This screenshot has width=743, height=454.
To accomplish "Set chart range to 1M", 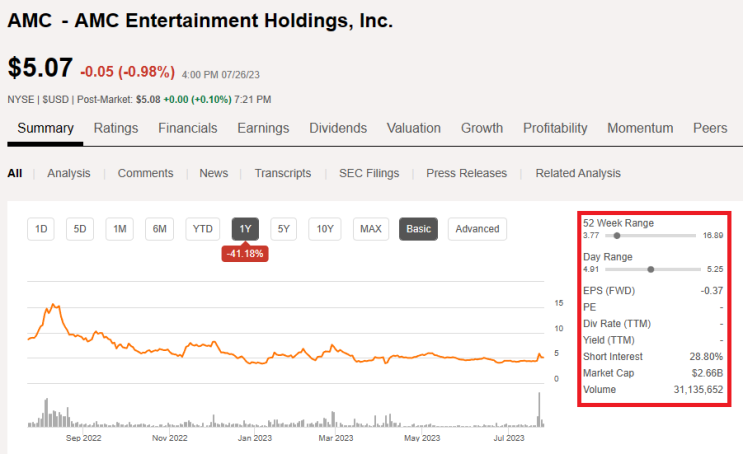I will click(119, 229).
